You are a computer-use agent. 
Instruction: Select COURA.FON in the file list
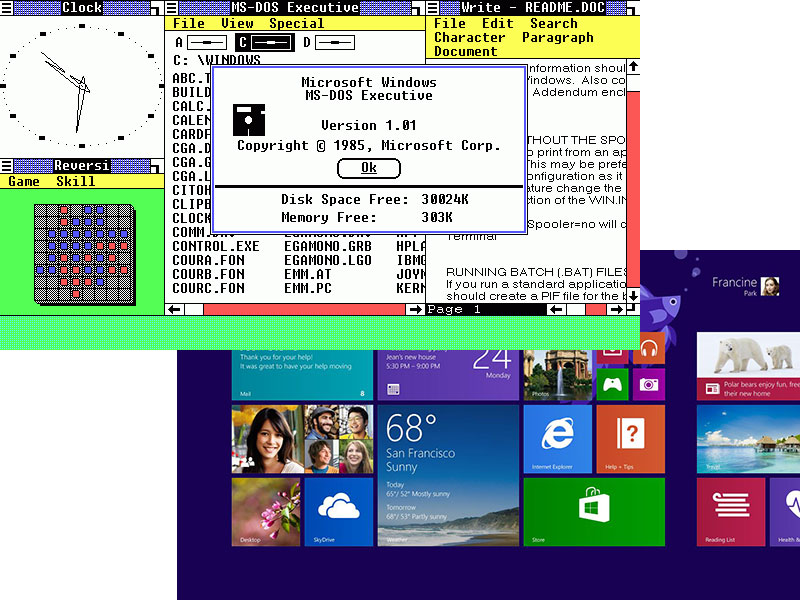click(208, 260)
